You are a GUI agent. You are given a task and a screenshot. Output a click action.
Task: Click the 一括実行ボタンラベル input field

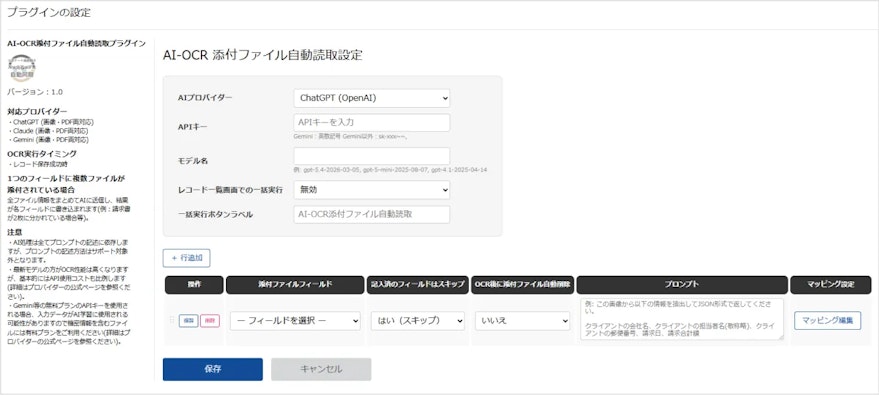coord(372,215)
